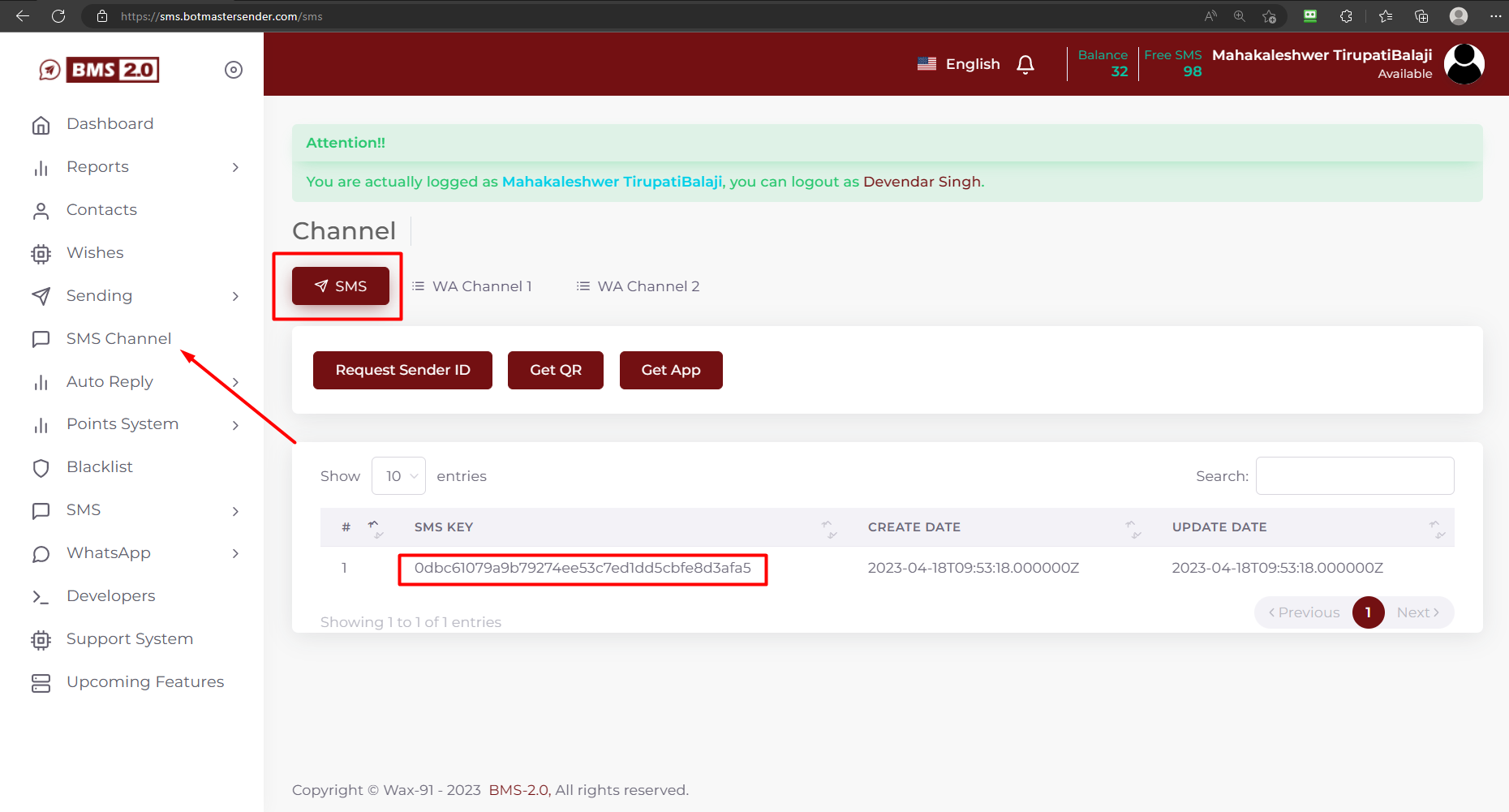Open the user avatar profile picture
This screenshot has width=1509, height=812.
[x=1464, y=64]
